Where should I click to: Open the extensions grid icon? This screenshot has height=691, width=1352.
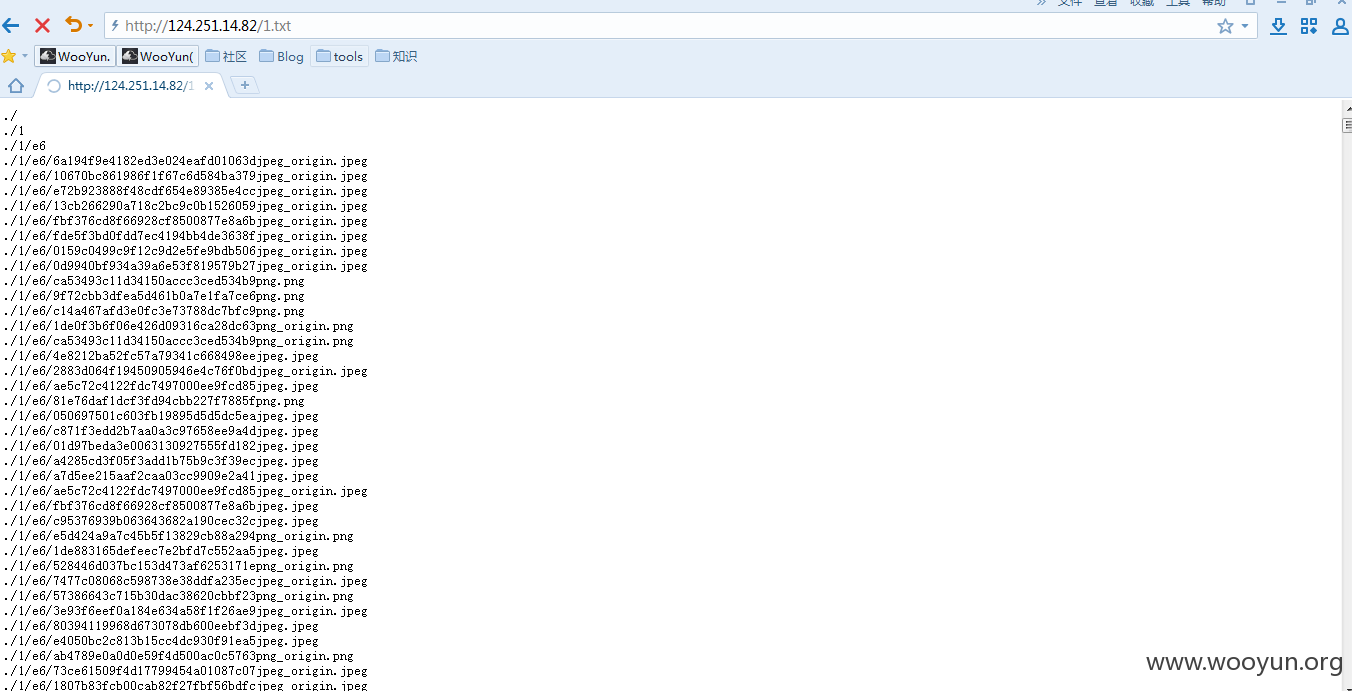click(x=1309, y=26)
